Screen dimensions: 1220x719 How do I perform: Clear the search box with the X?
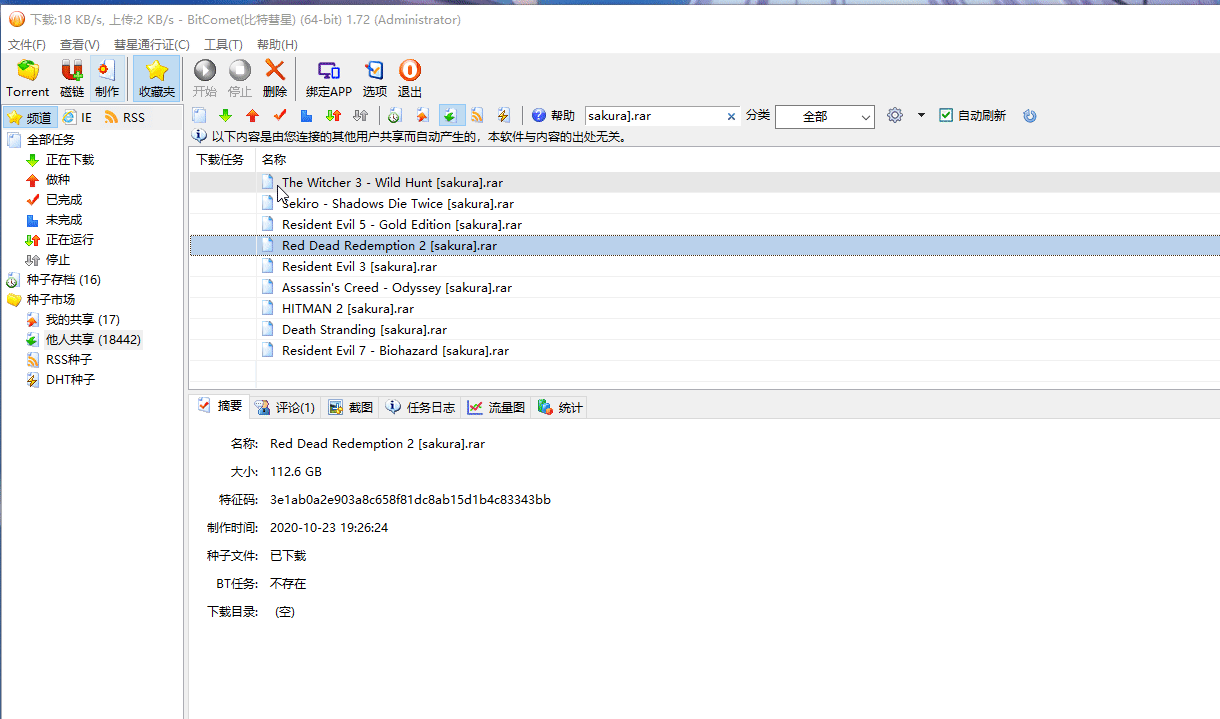tap(731, 116)
